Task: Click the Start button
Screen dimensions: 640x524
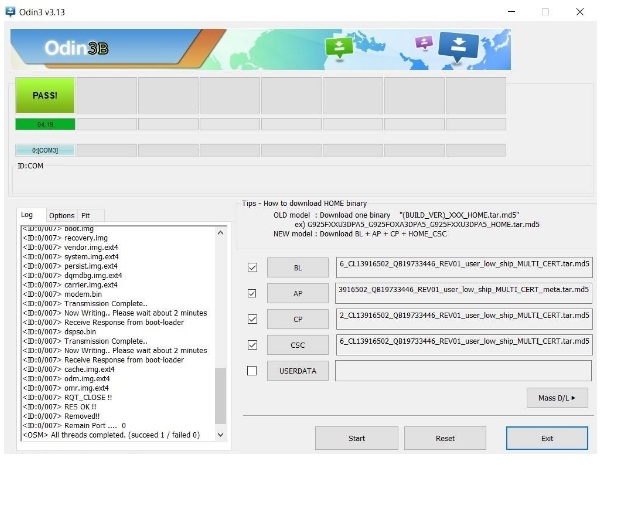Action: click(x=357, y=438)
